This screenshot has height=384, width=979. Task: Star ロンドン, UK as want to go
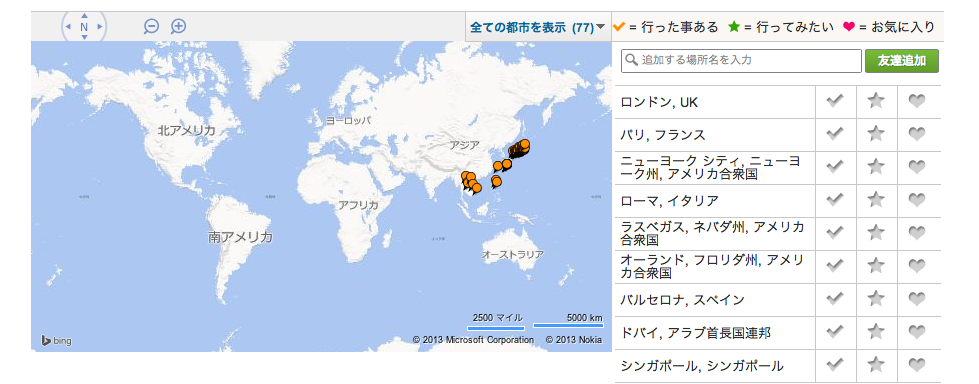point(876,101)
